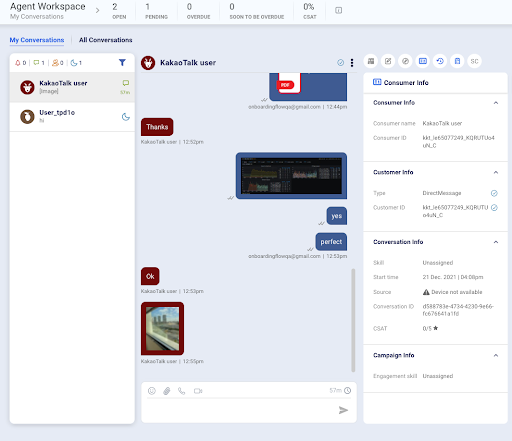The image size is (512, 441).
Task: Open the conversation filter funnel icon
Action: click(x=122, y=62)
